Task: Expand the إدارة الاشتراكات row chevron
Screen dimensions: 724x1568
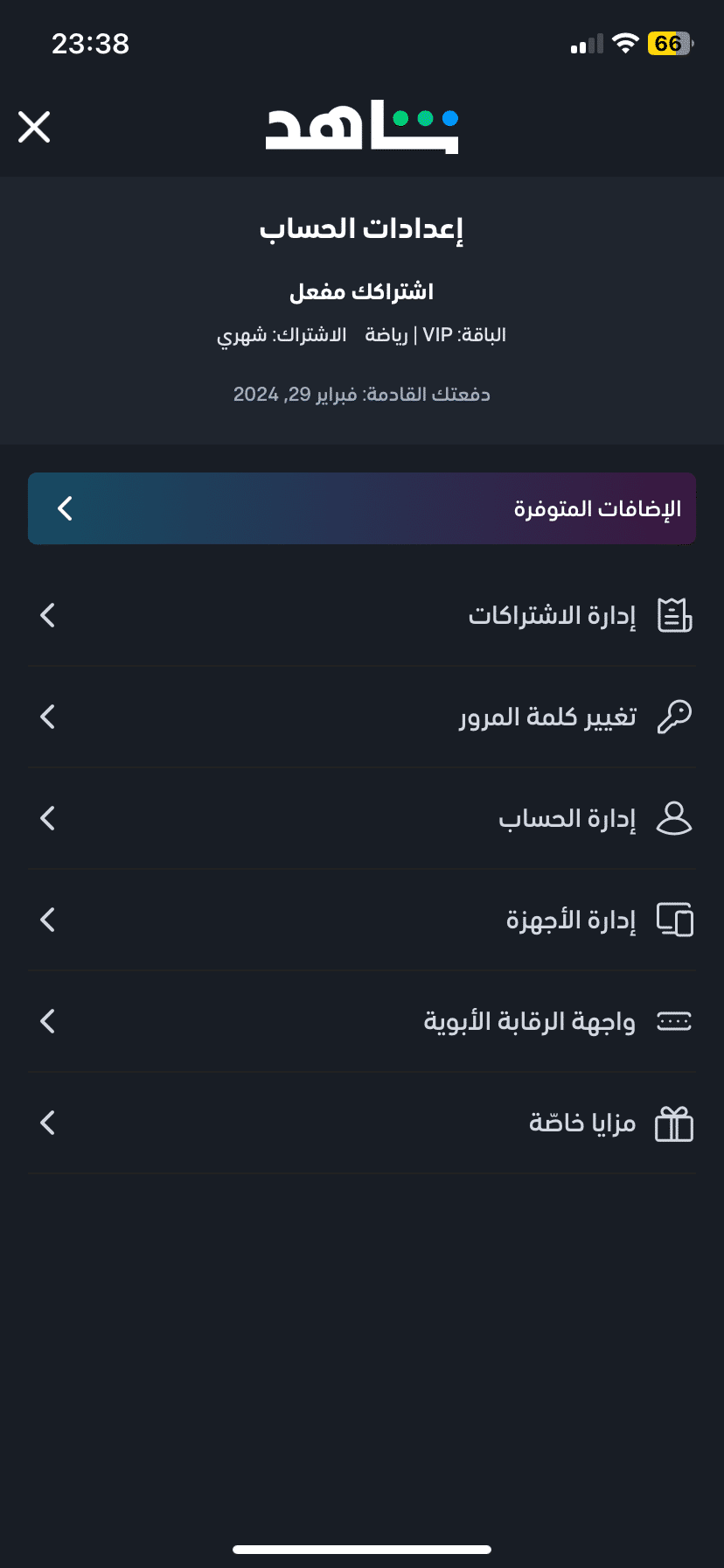Action: click(48, 615)
